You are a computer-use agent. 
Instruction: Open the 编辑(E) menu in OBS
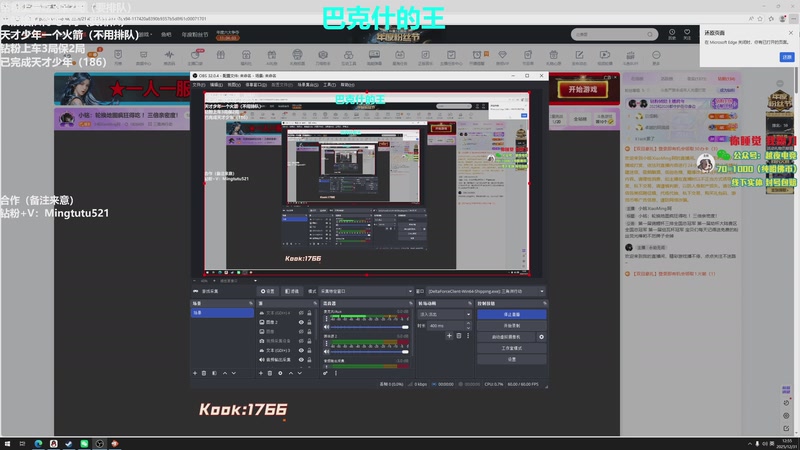[x=216, y=85]
